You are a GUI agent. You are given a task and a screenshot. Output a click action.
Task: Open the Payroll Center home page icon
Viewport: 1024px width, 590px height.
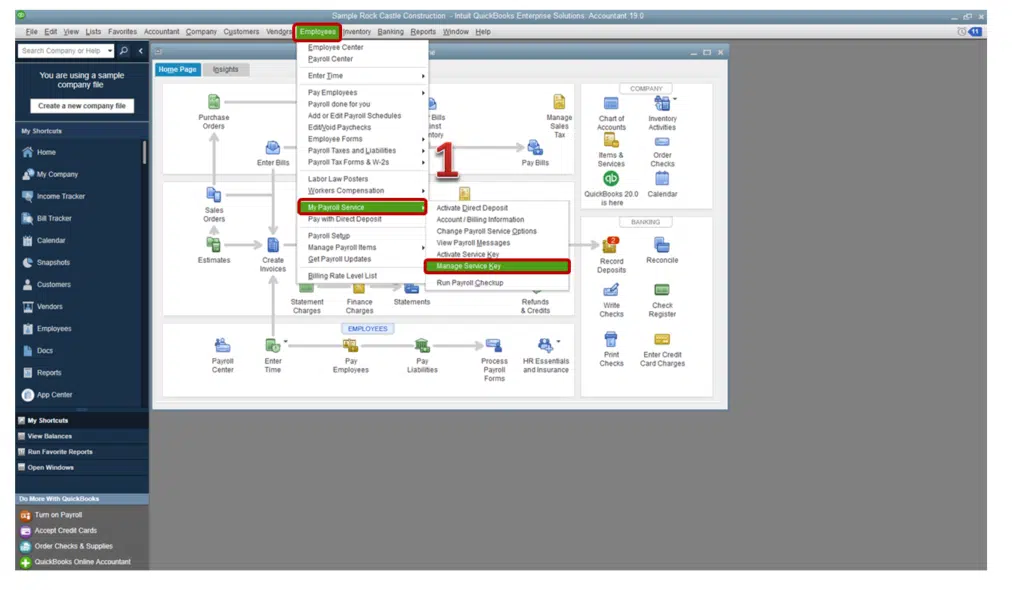tap(222, 345)
